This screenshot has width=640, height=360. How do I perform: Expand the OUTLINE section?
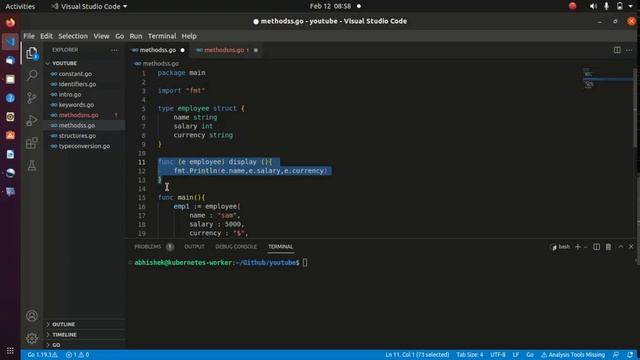pyautogui.click(x=64, y=324)
